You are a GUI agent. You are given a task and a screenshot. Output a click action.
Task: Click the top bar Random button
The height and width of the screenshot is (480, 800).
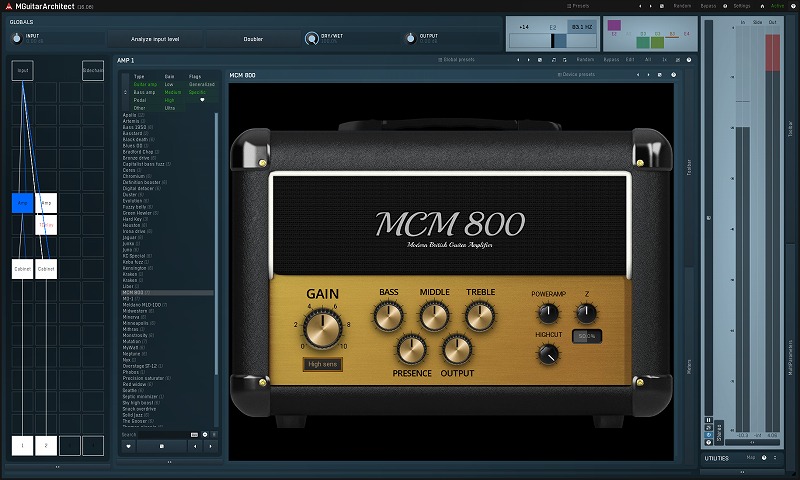[x=682, y=5]
